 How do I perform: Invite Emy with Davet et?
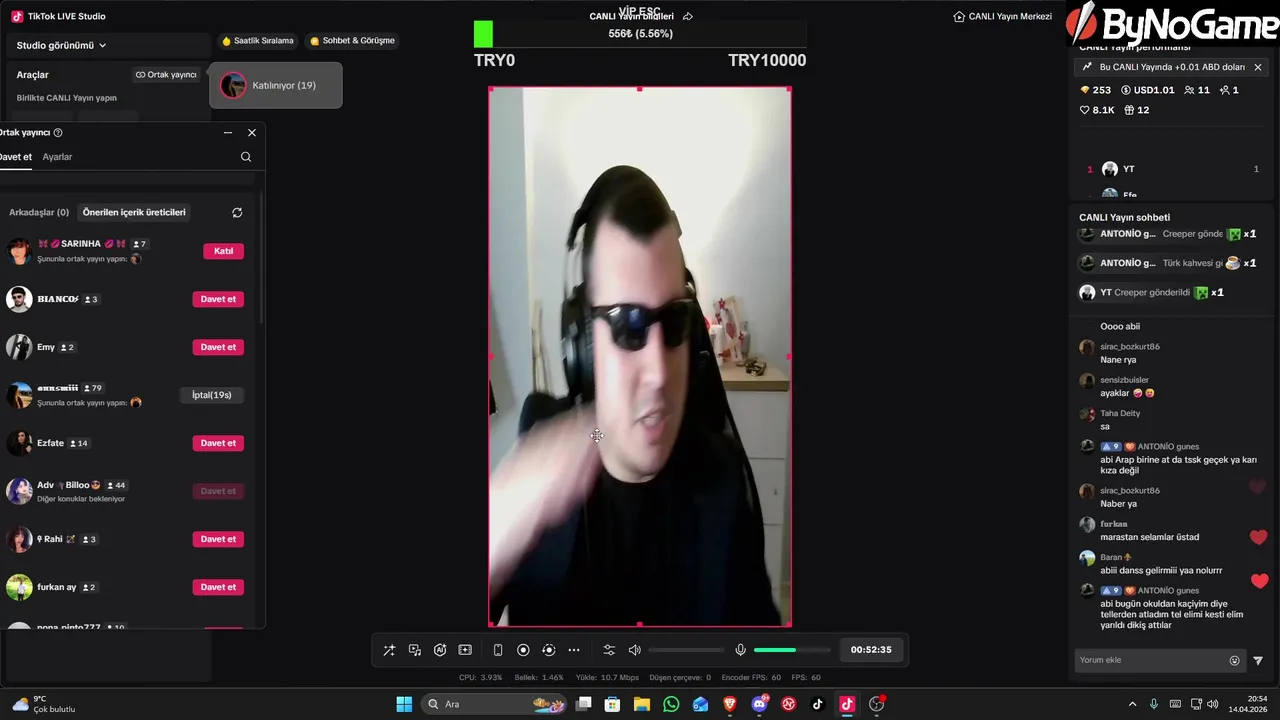point(218,347)
